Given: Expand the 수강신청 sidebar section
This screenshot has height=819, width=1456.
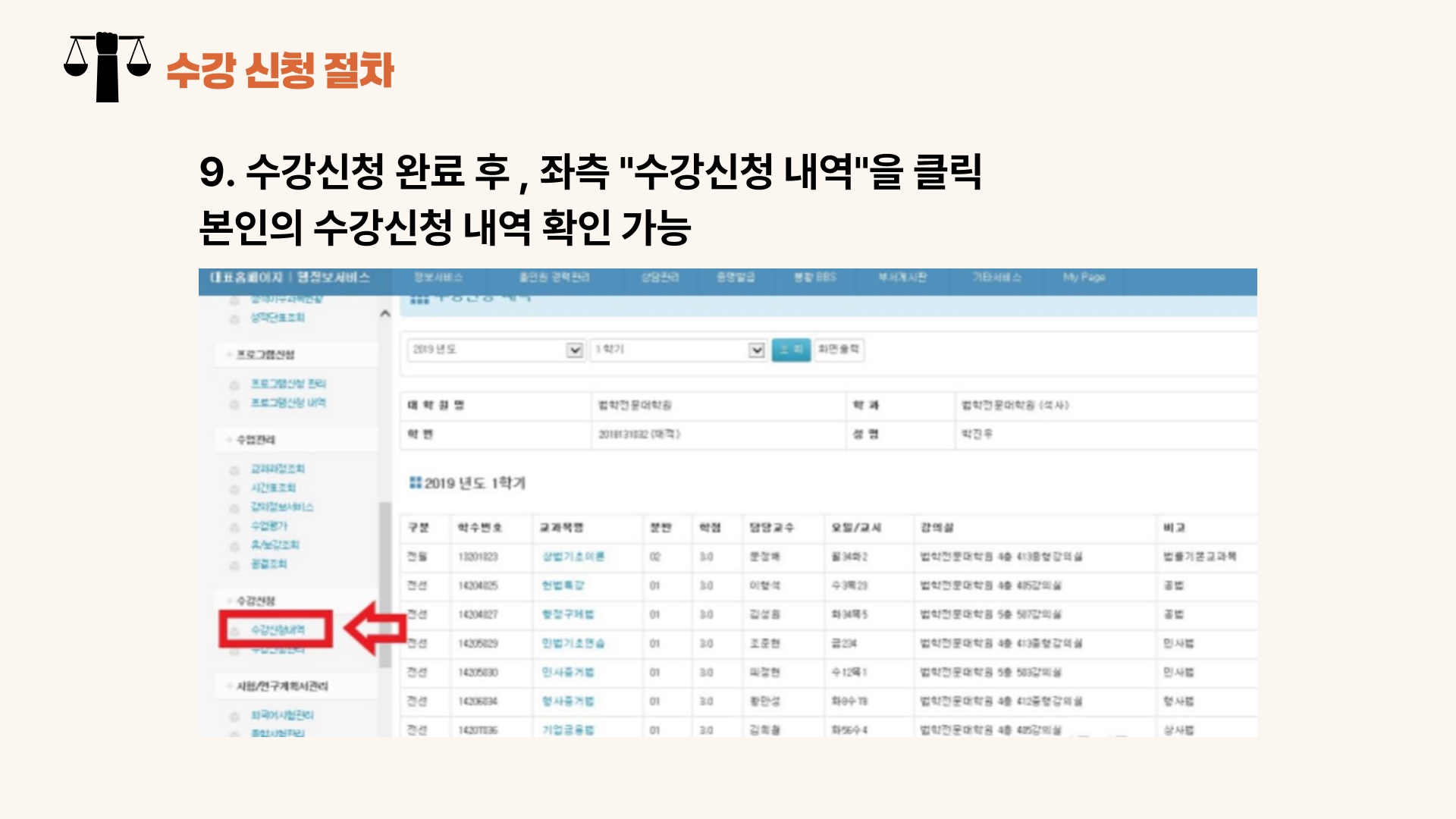Looking at the screenshot, I should 256,601.
